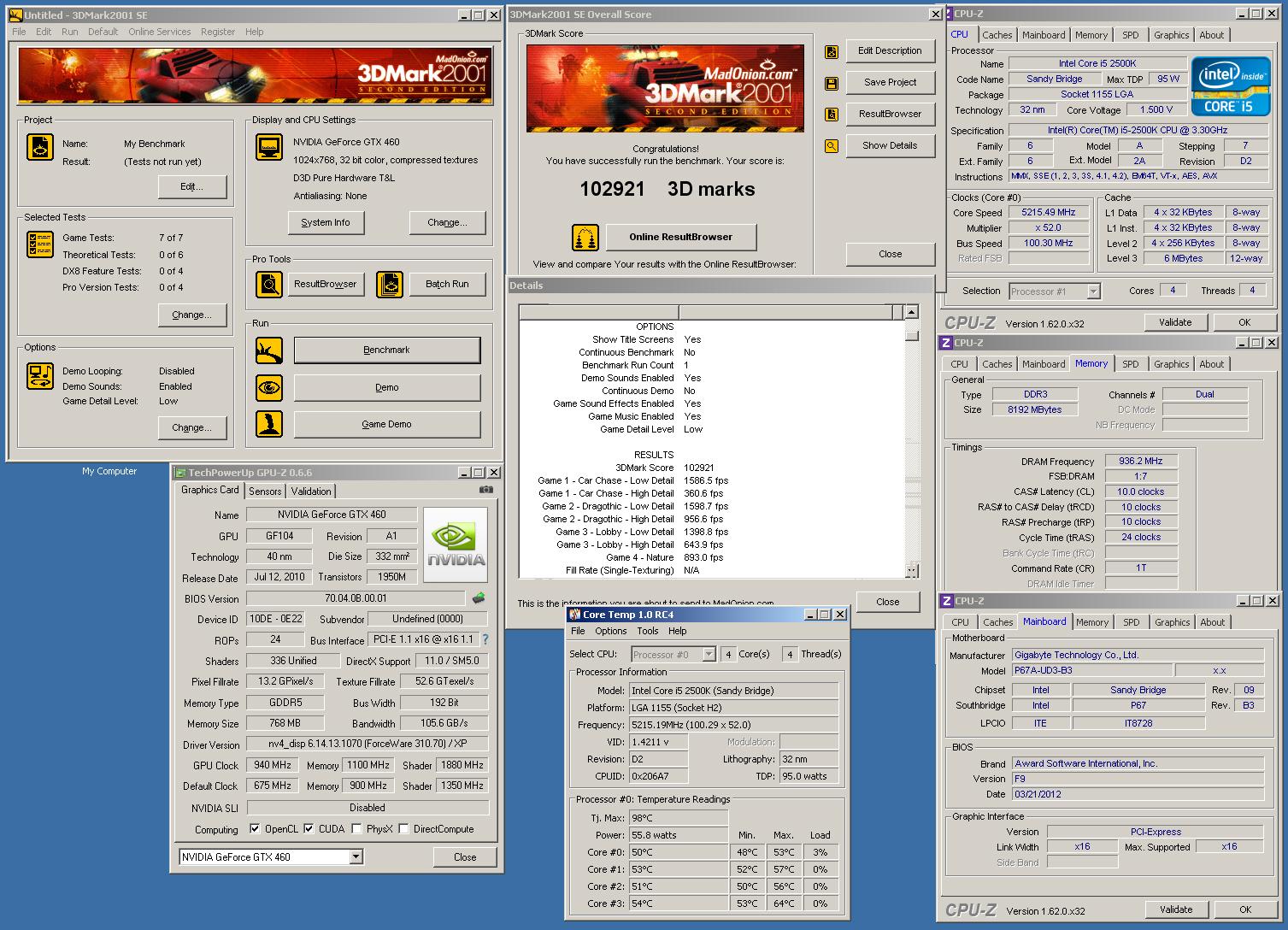Click the joystick icon beside Game Demo
Screen dimensions: 1288x930
[x=269, y=424]
